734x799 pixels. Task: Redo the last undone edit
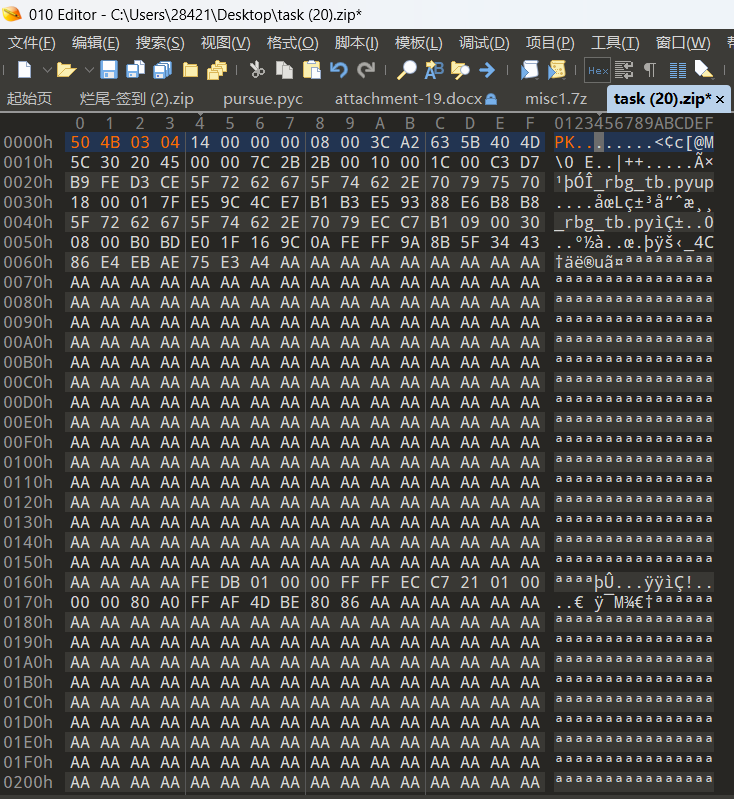[x=366, y=70]
